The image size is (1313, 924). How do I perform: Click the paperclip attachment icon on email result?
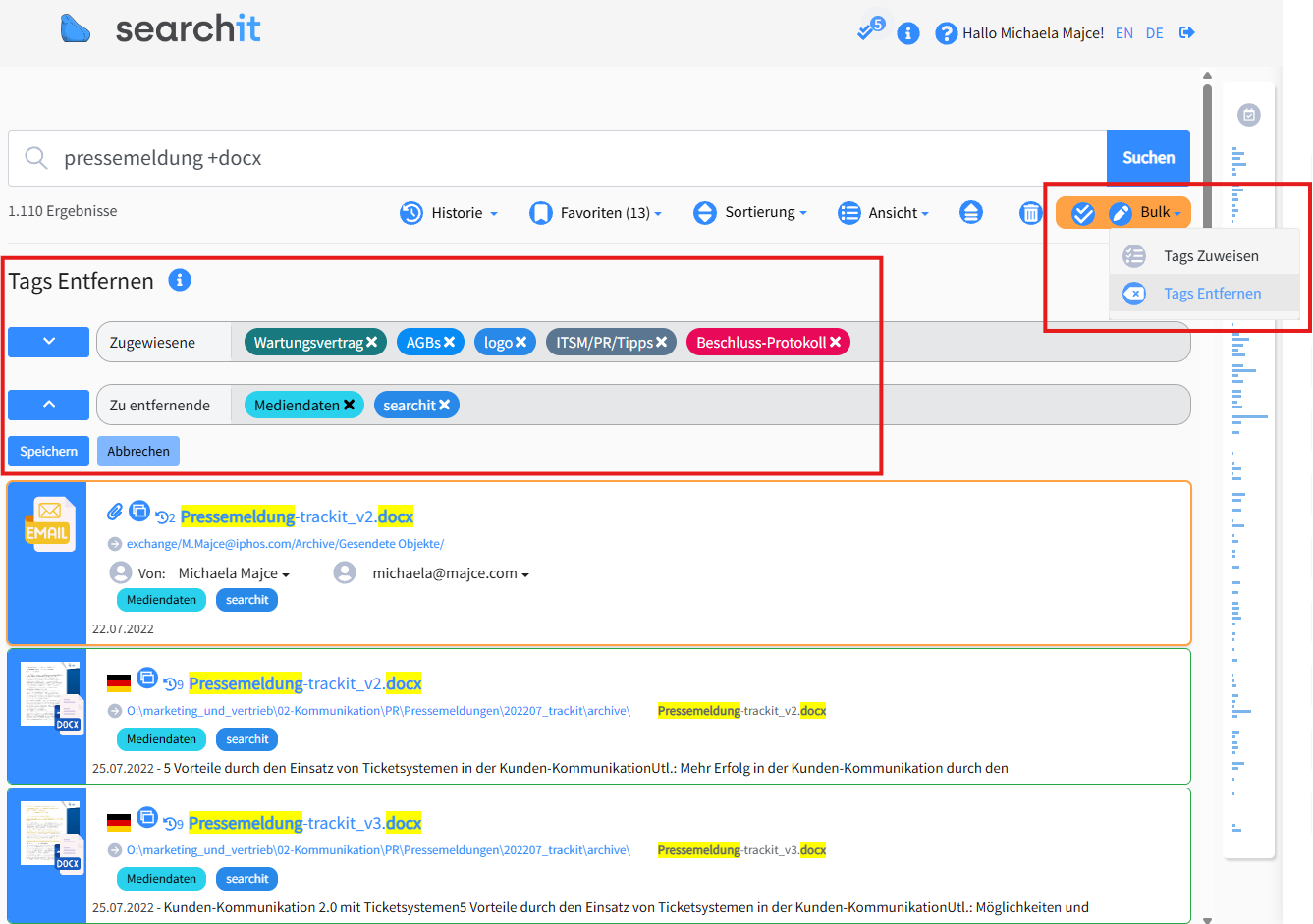coord(115,512)
